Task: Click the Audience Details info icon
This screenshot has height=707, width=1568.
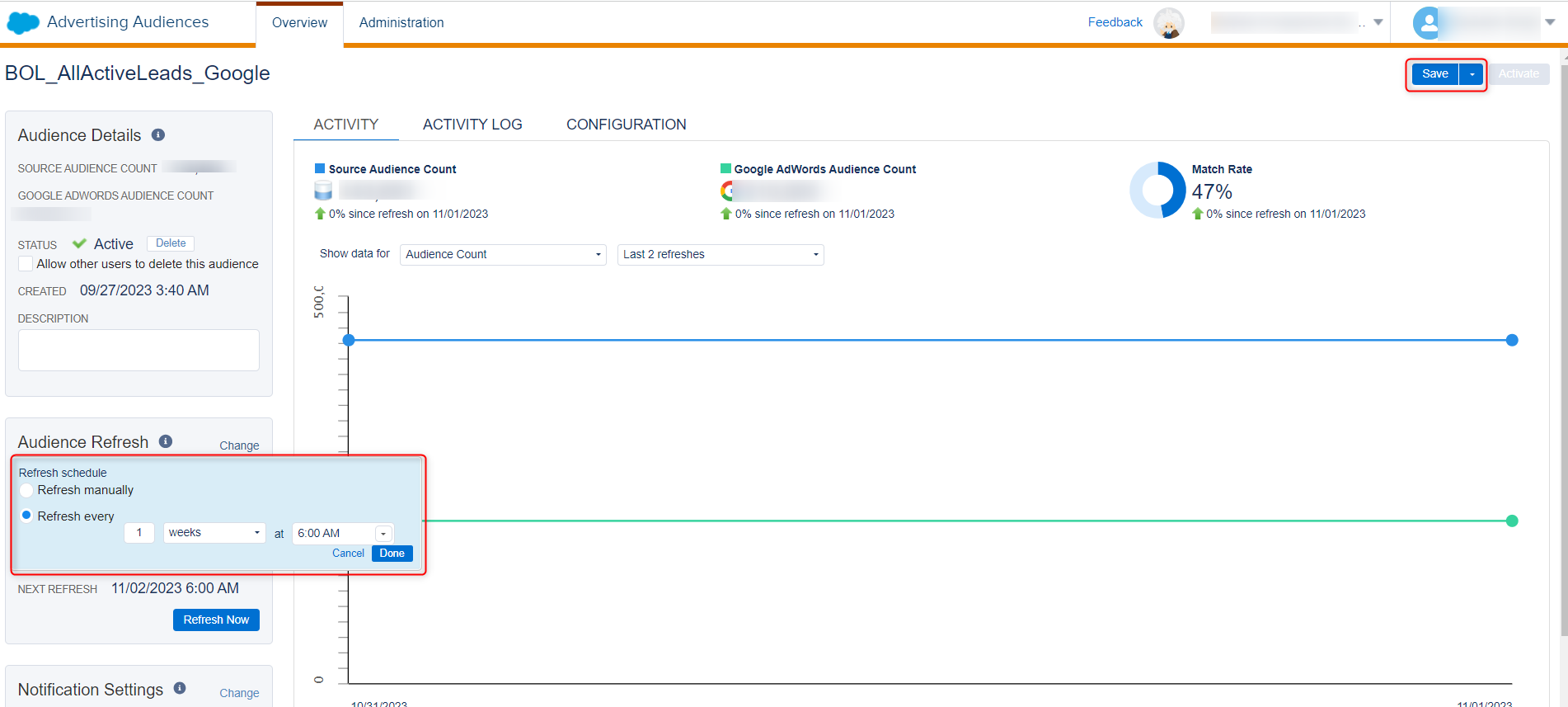Action: [158, 134]
